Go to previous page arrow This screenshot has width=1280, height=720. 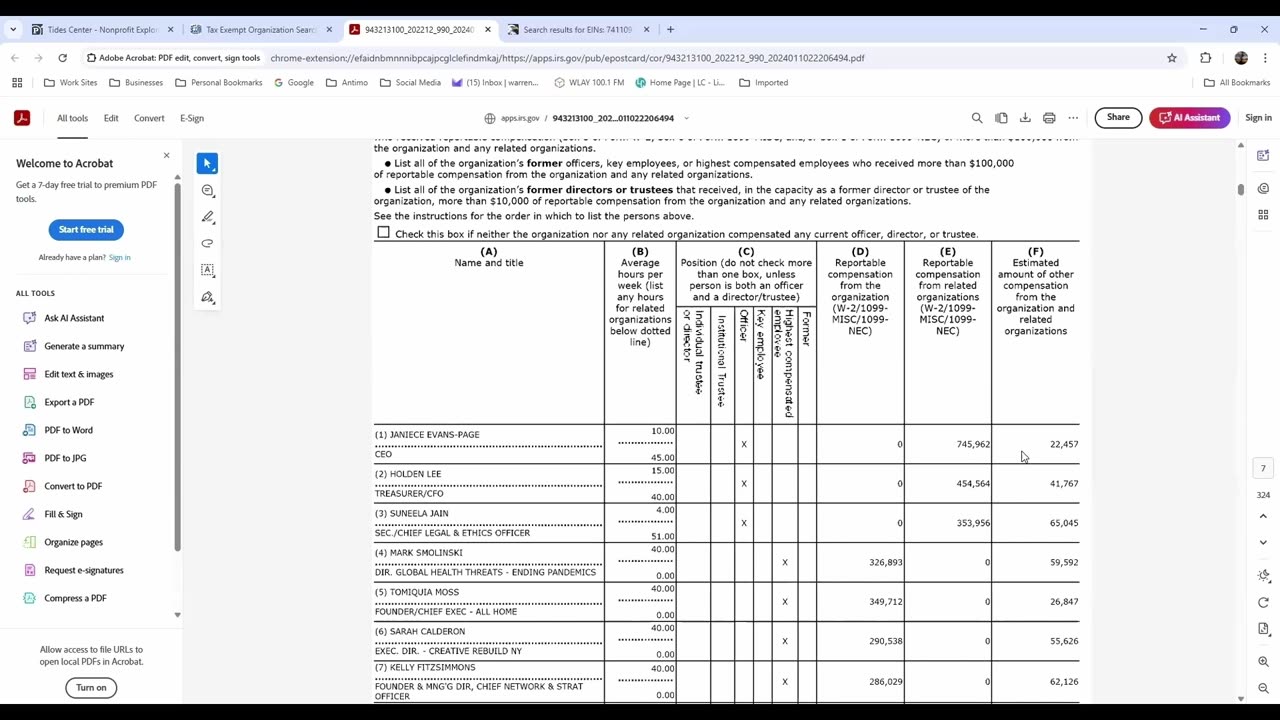(1263, 518)
